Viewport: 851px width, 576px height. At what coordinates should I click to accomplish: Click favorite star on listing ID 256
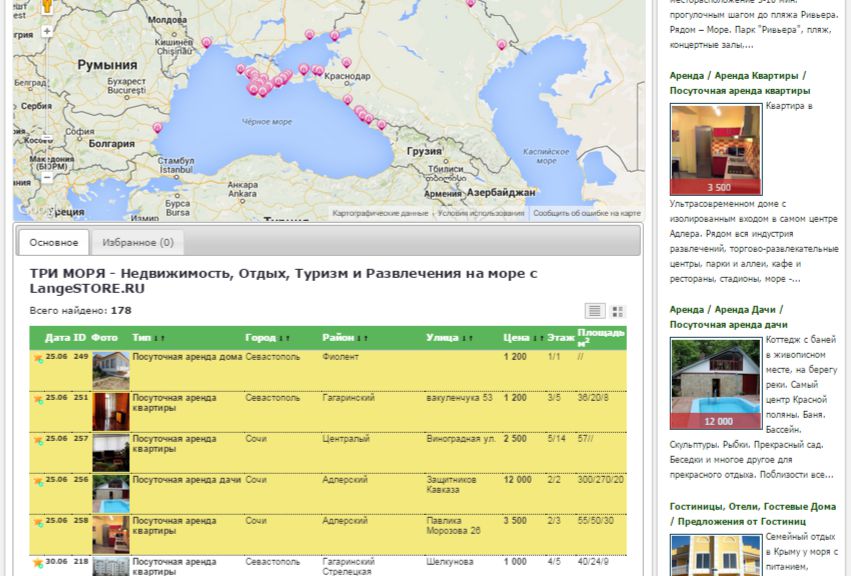point(38,482)
